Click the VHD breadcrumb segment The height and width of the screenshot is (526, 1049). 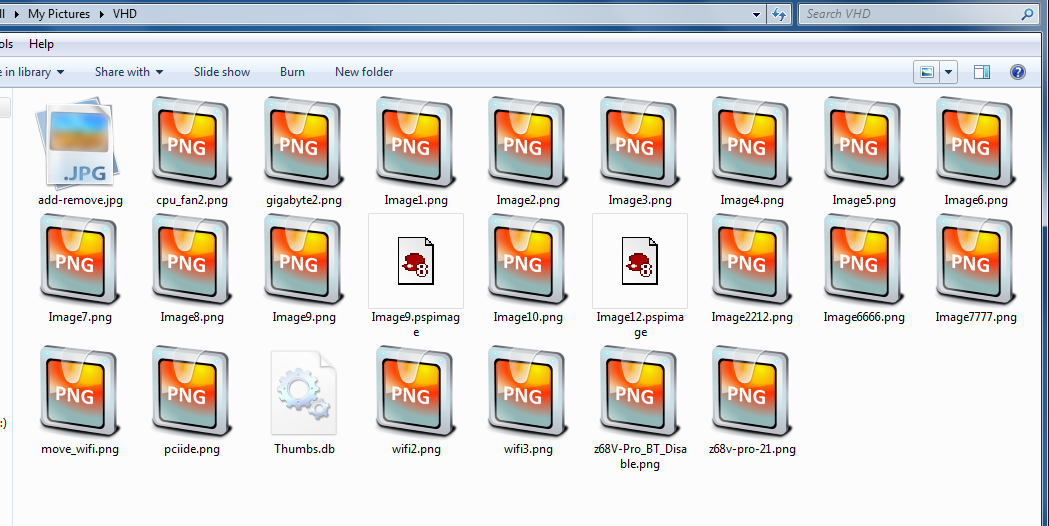(x=124, y=13)
